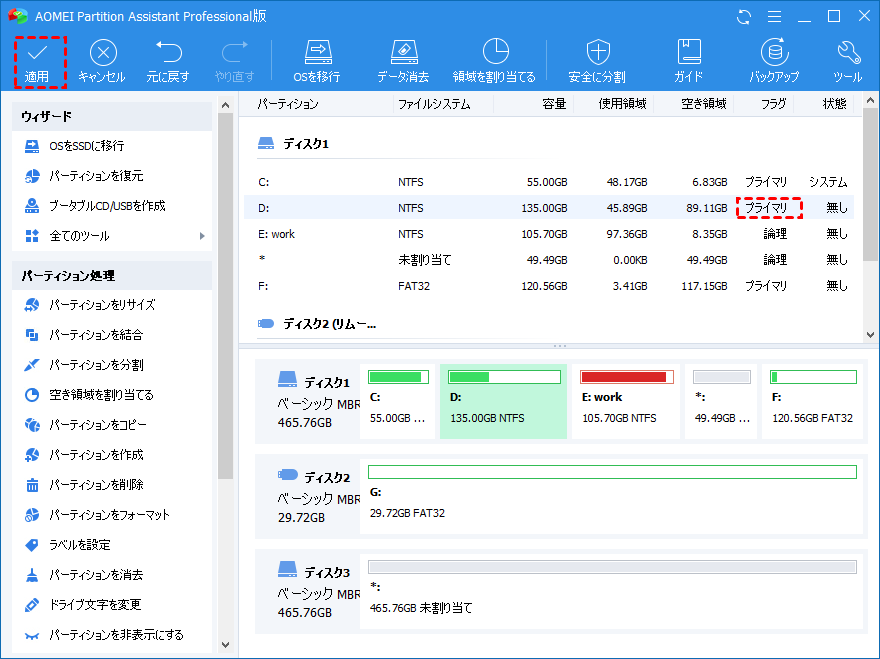The image size is (880, 659).
Task: Click the partition list scroll down arrow
Action: pos(870,335)
